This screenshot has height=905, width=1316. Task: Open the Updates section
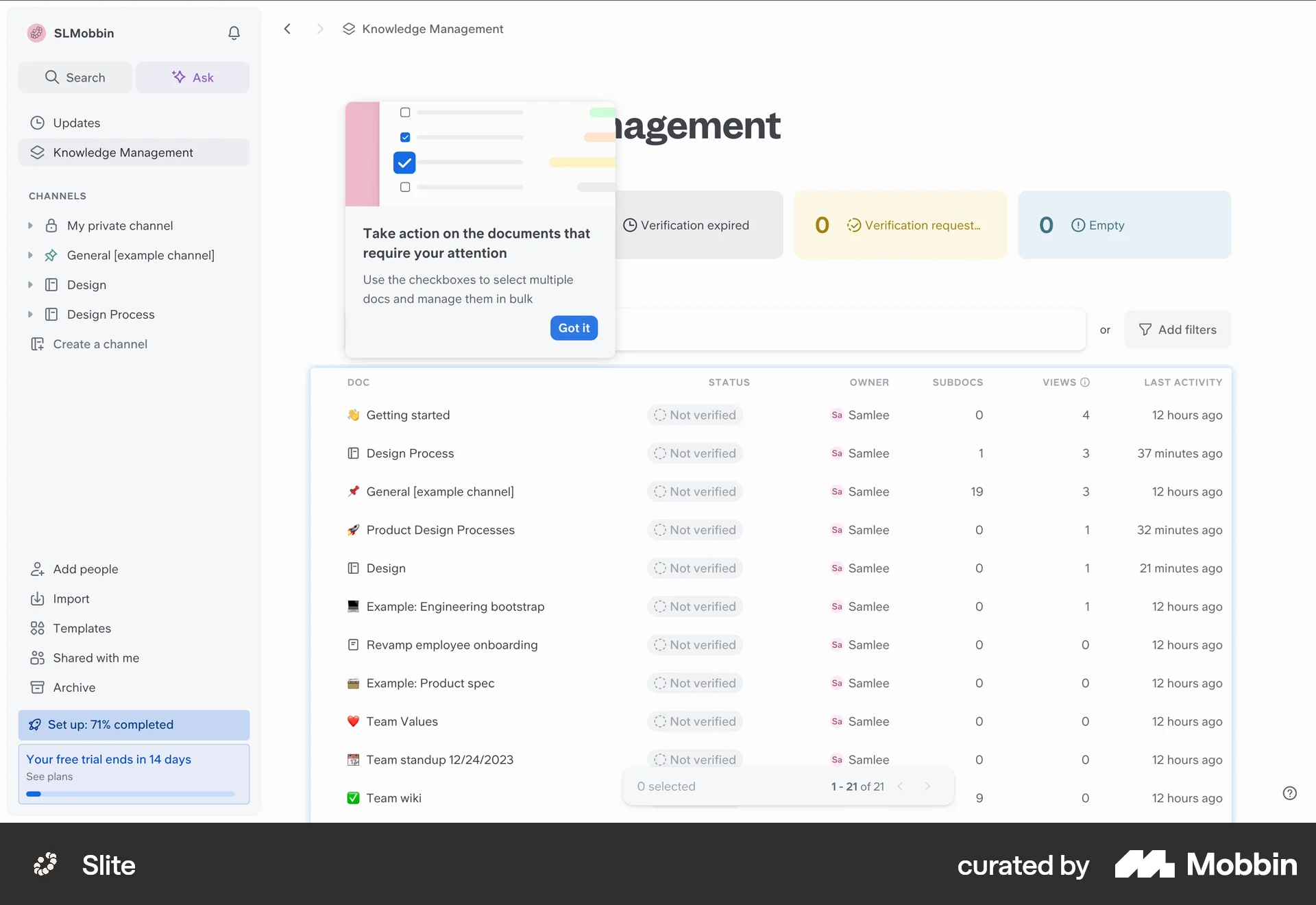[x=77, y=122]
